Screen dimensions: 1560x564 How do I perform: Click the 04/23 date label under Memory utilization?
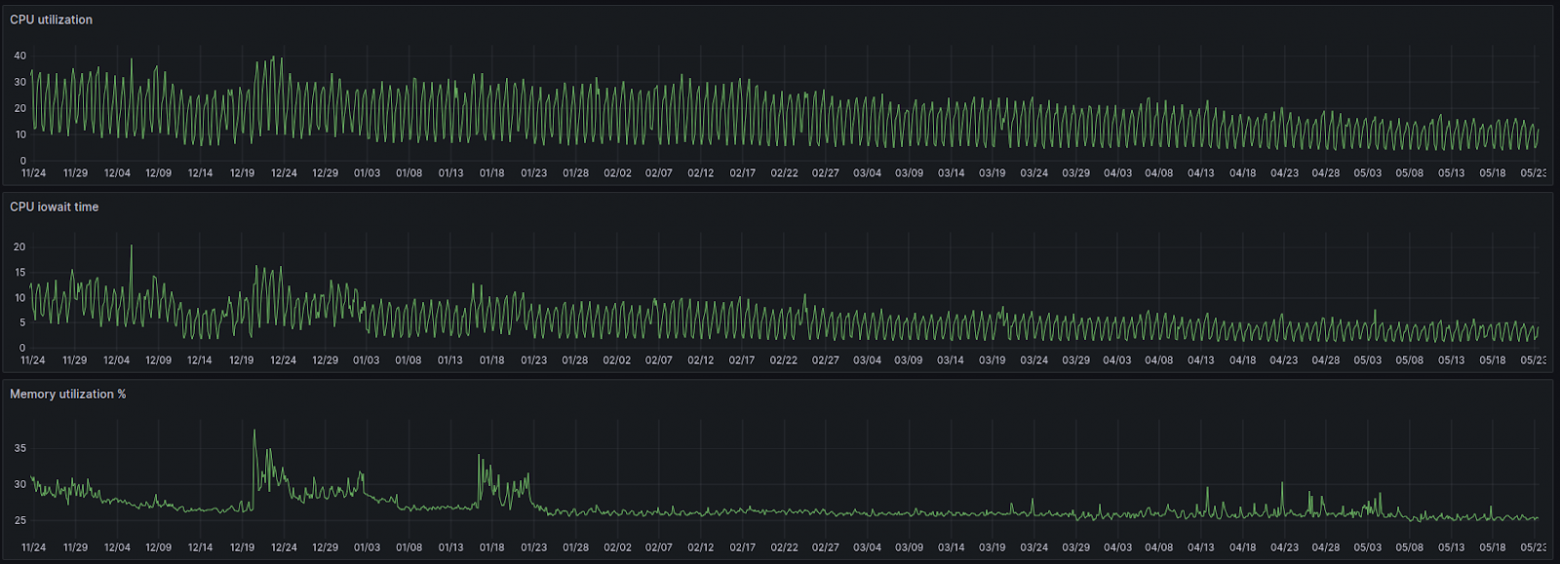[1284, 547]
